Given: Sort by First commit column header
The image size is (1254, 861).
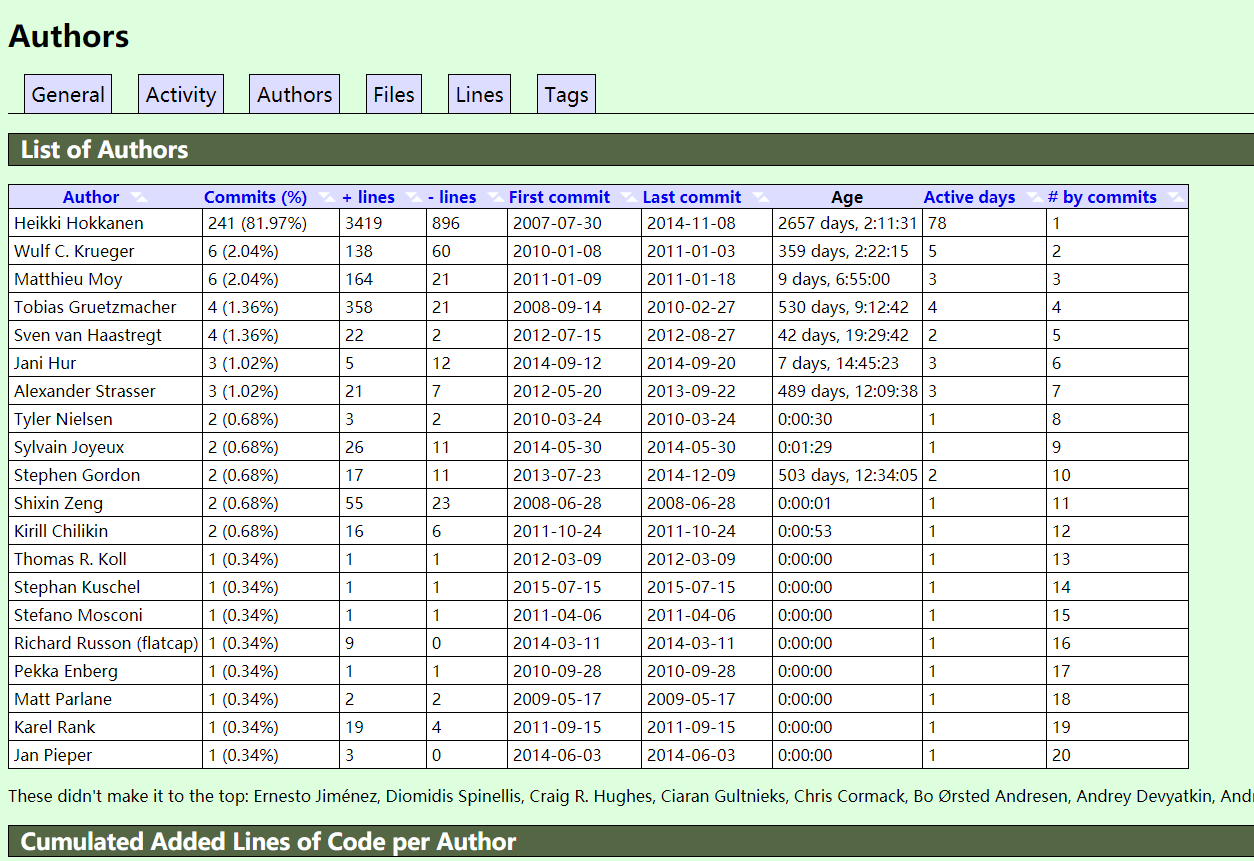Looking at the screenshot, I should 559,197.
